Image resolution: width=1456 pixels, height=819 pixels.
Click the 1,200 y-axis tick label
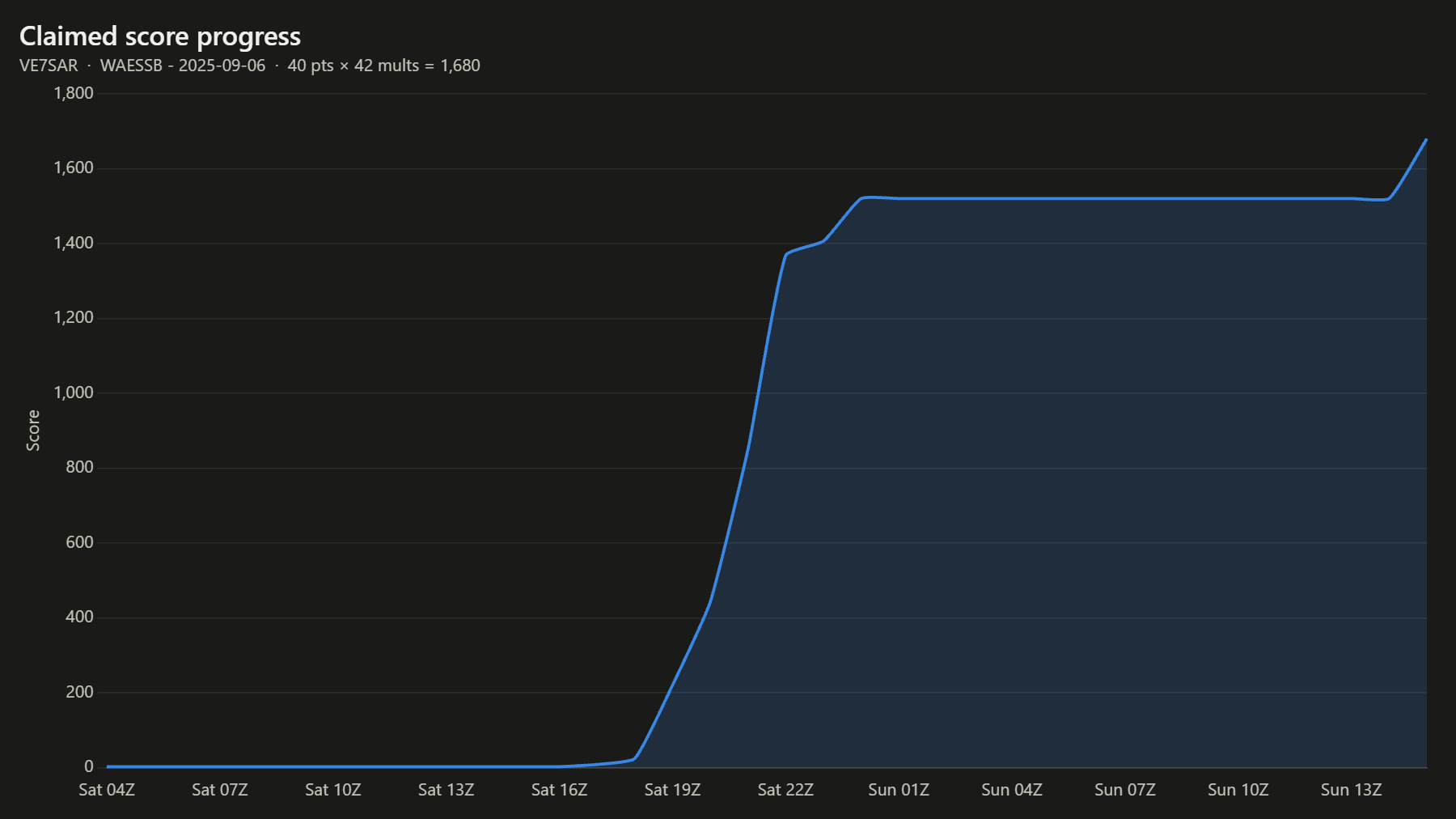coord(74,317)
